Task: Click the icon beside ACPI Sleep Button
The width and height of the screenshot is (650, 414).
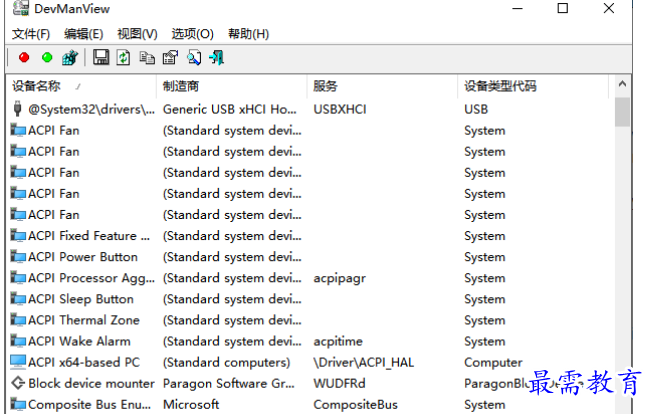Action: click(x=18, y=298)
